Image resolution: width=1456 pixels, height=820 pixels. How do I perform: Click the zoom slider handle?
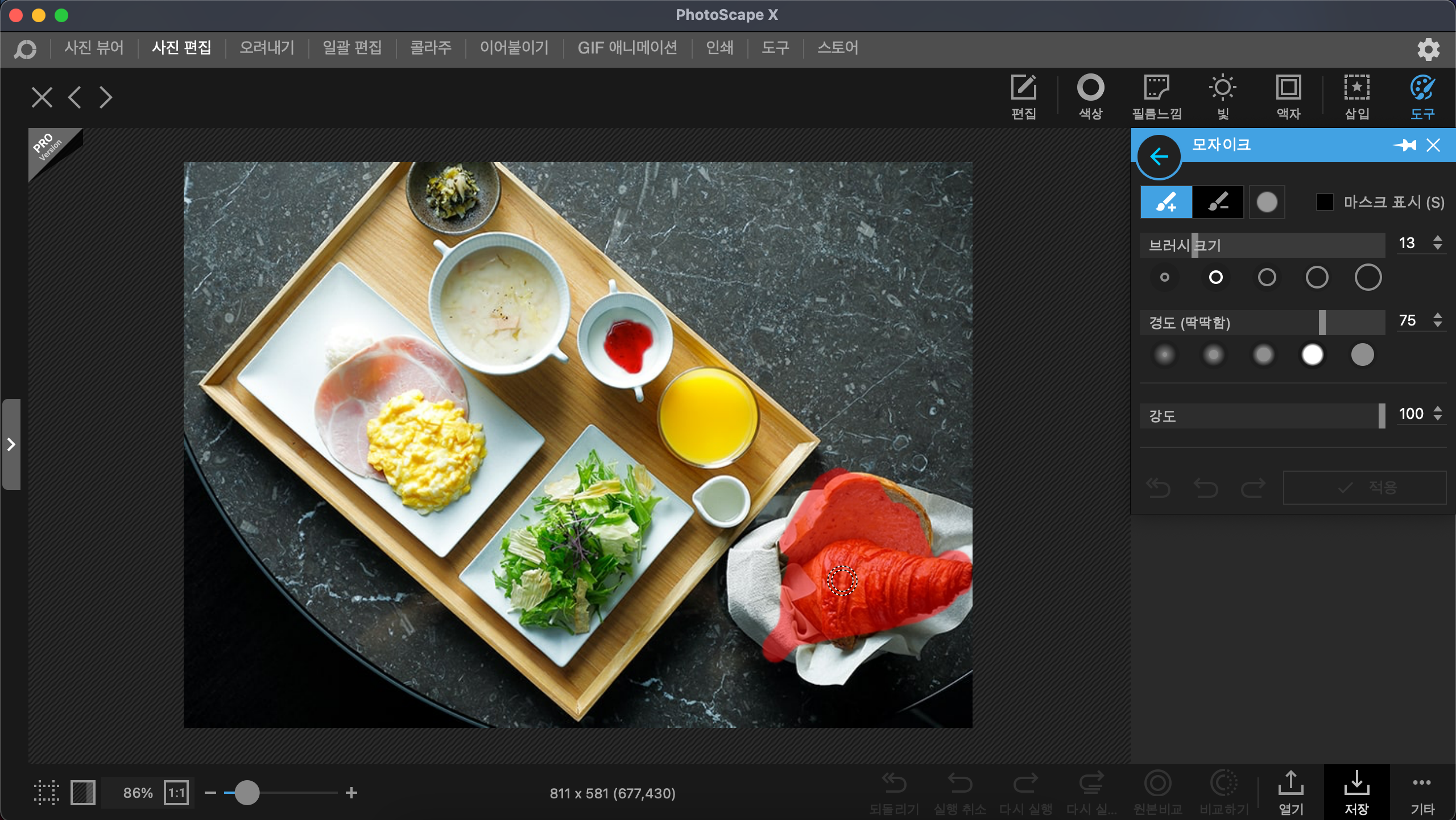tap(247, 793)
